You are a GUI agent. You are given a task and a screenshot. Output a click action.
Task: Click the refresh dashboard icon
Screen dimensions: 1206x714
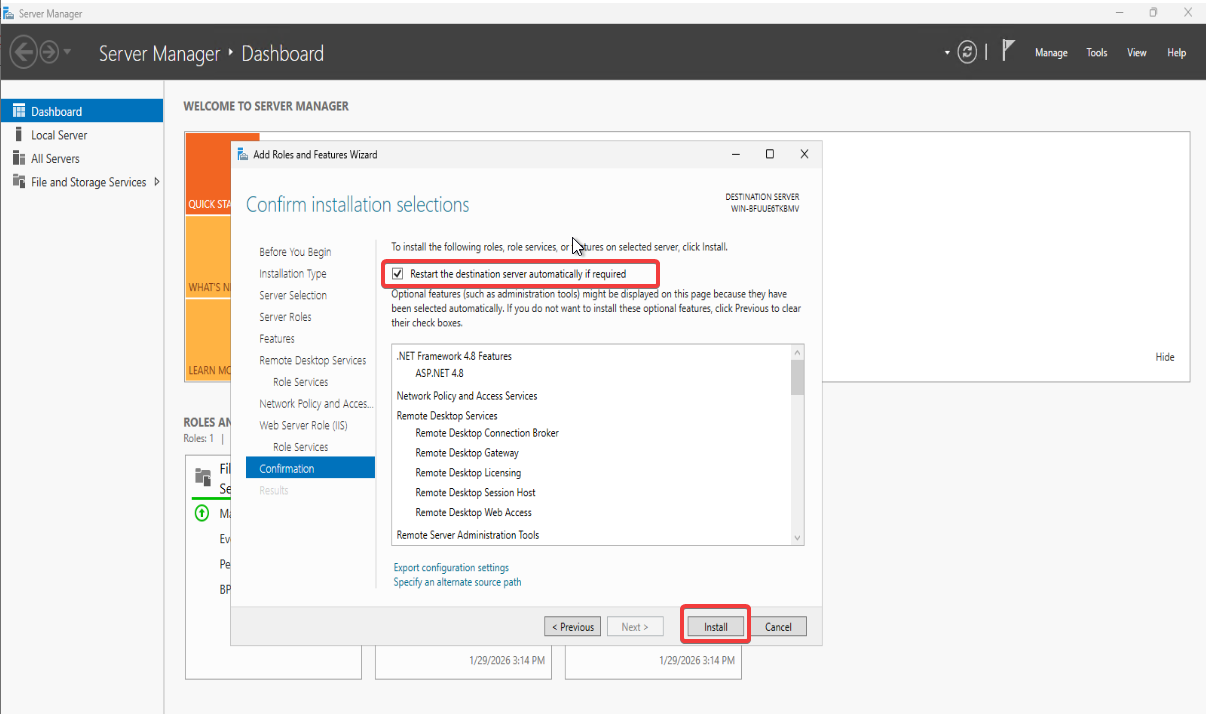pyautogui.click(x=967, y=53)
